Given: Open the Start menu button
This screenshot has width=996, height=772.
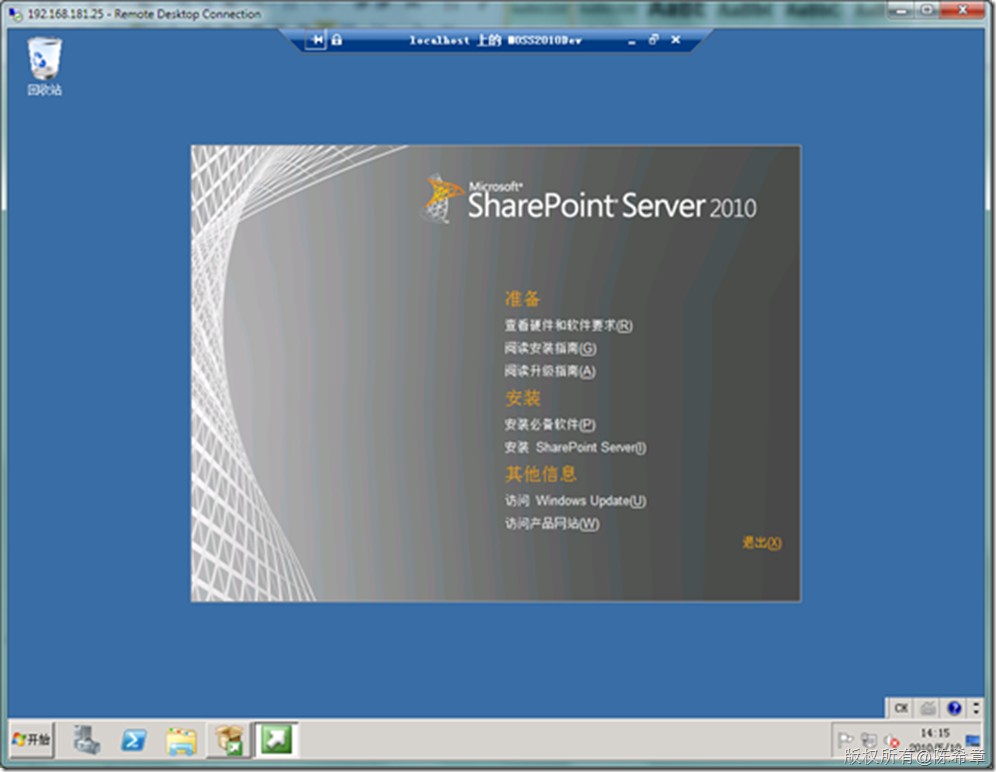Looking at the screenshot, I should coord(31,740).
